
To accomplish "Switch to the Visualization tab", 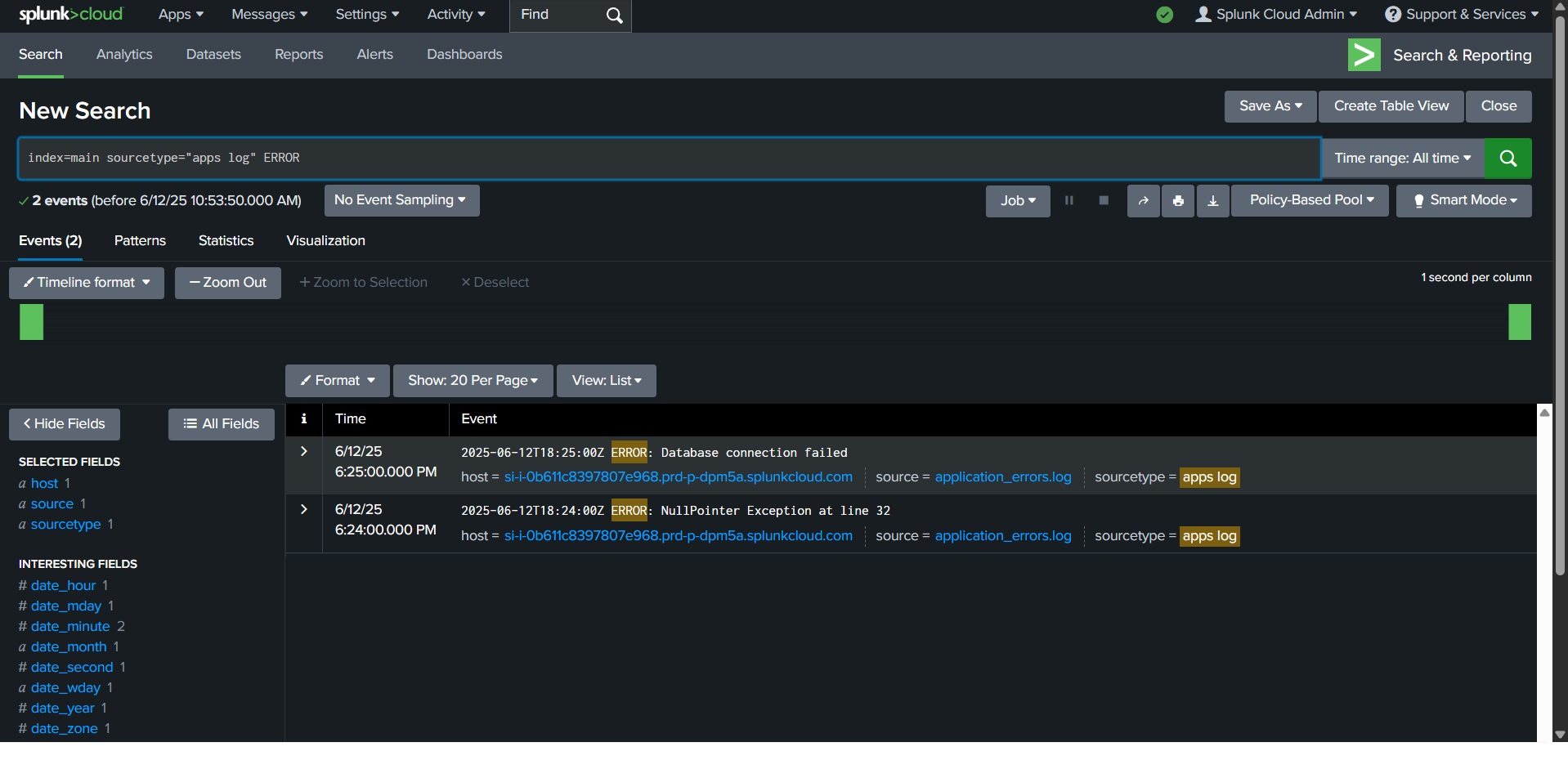I will pyautogui.click(x=325, y=241).
